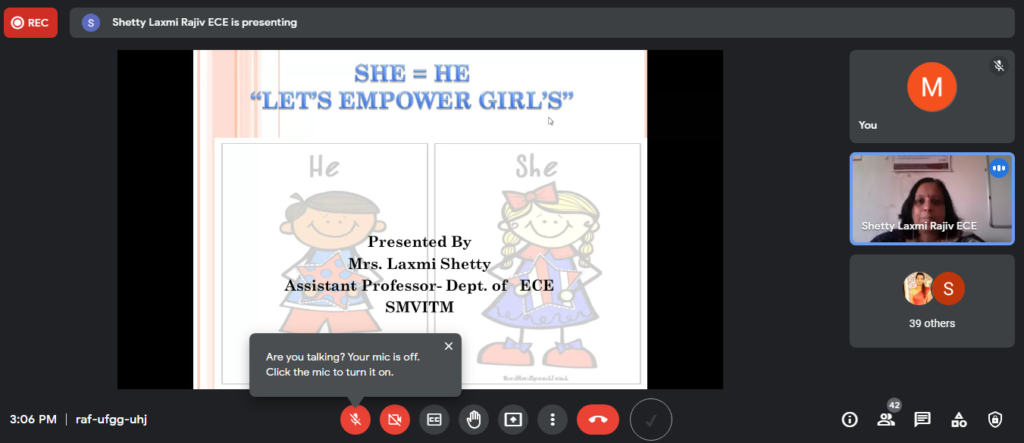This screenshot has height=443, width=1024.
Task: Leave the call with the red hang-up button
Action: [x=598, y=419]
